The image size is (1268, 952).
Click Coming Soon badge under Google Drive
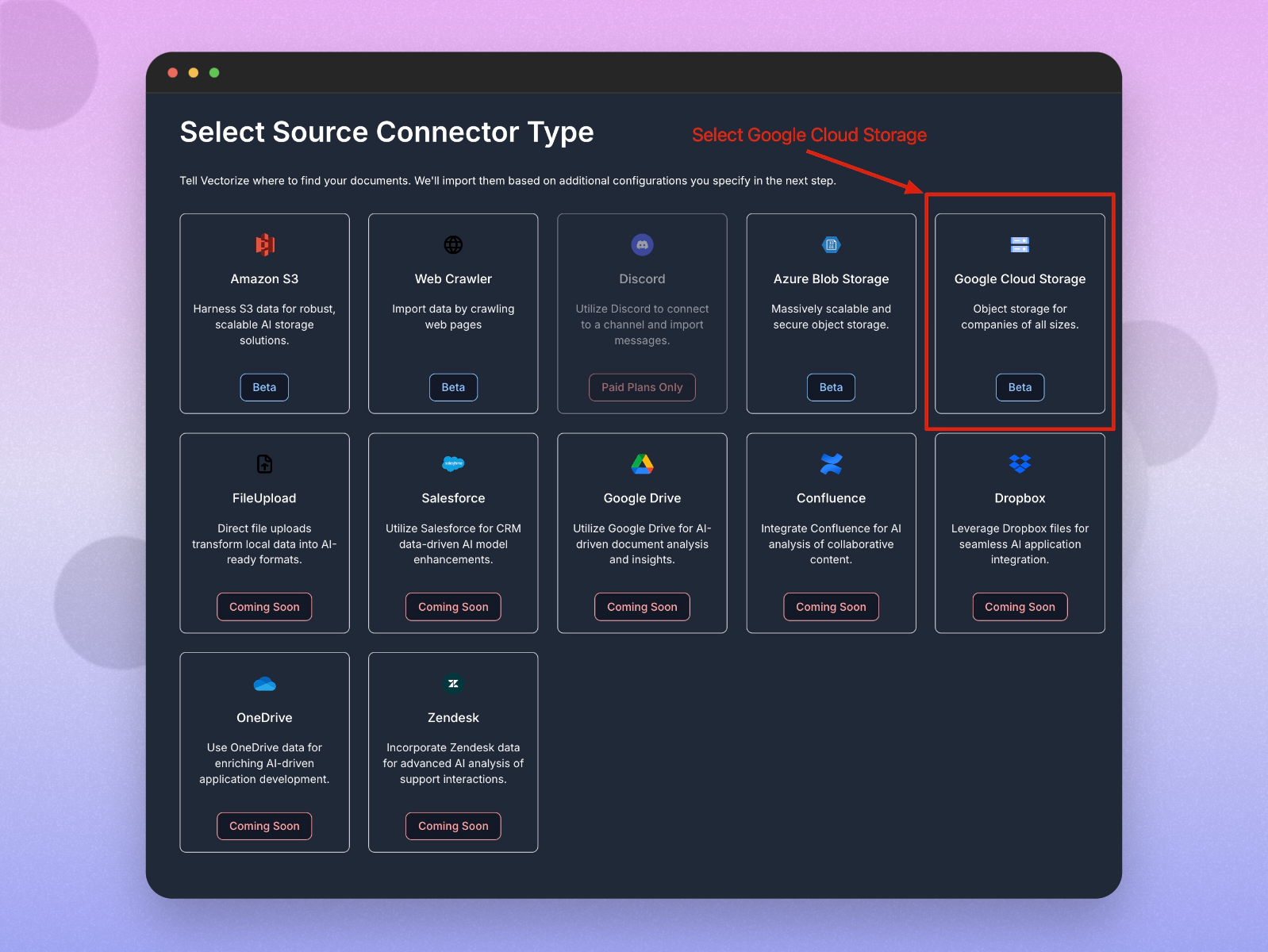pyautogui.click(x=642, y=607)
